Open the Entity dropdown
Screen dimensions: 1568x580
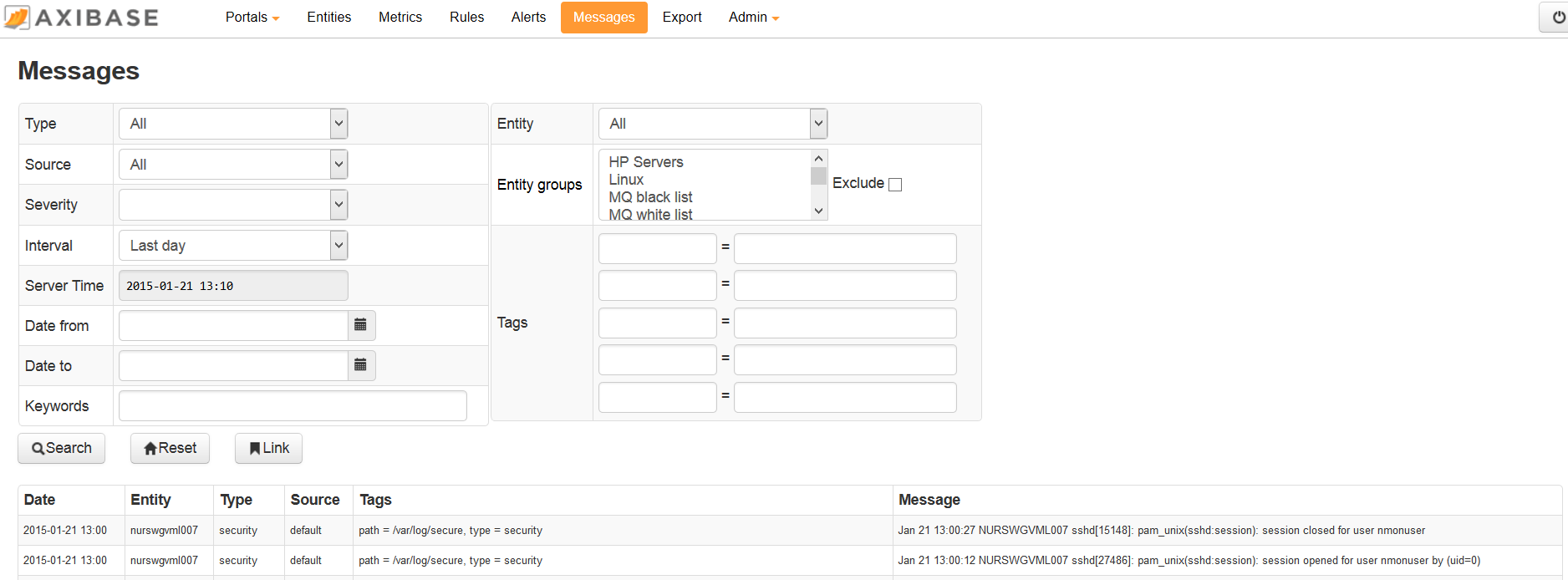point(713,124)
